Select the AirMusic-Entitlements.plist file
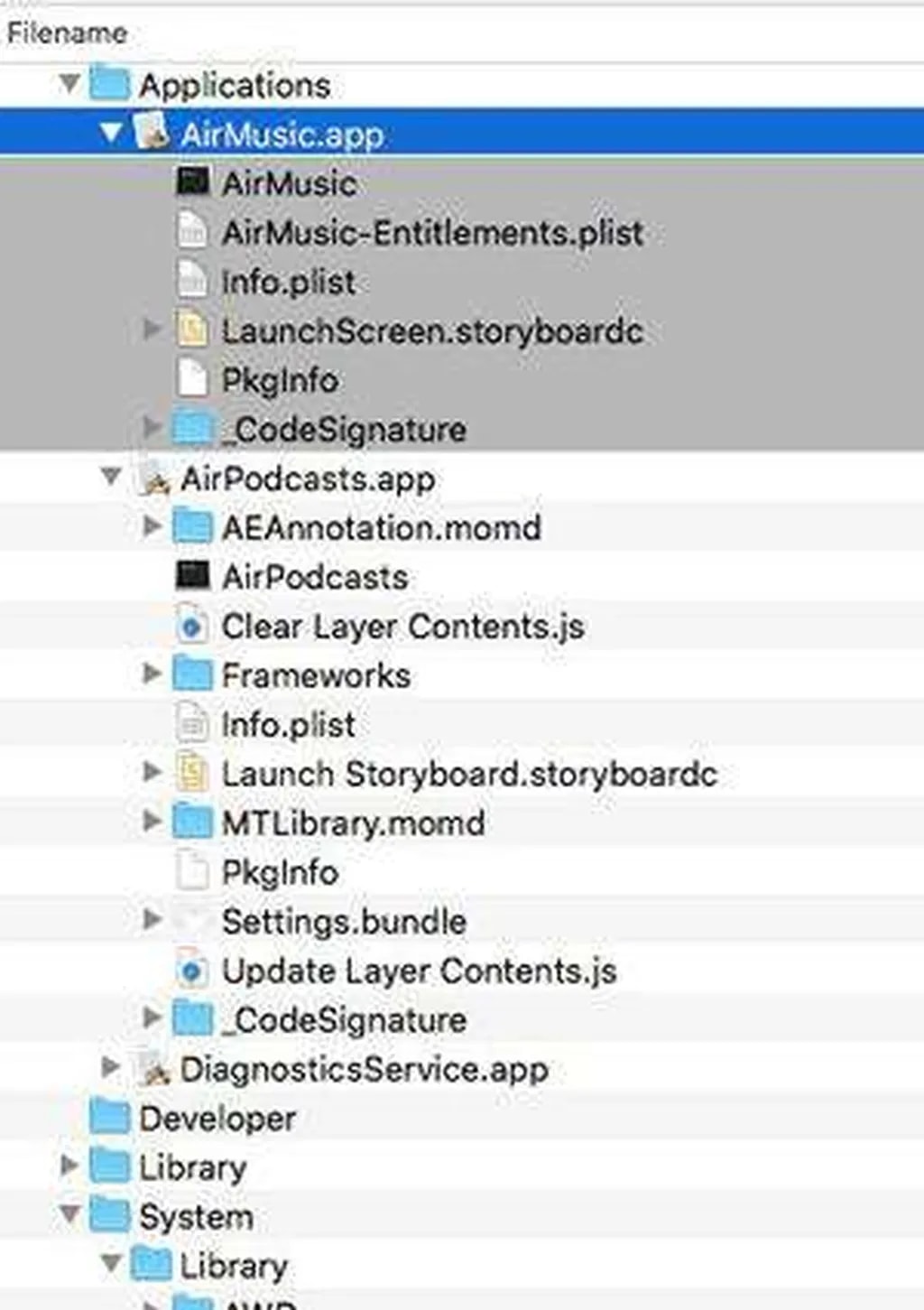This screenshot has height=1310, width=924. [x=432, y=233]
